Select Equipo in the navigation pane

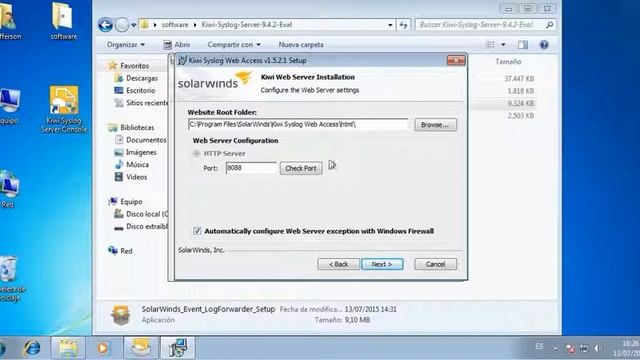(131, 202)
